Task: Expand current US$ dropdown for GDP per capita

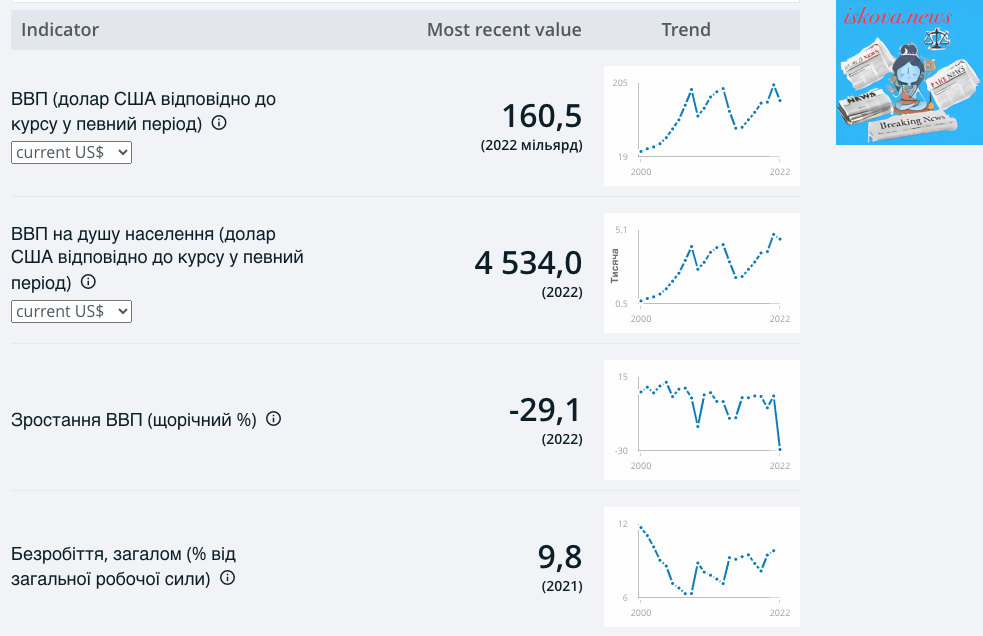Action: coord(71,311)
